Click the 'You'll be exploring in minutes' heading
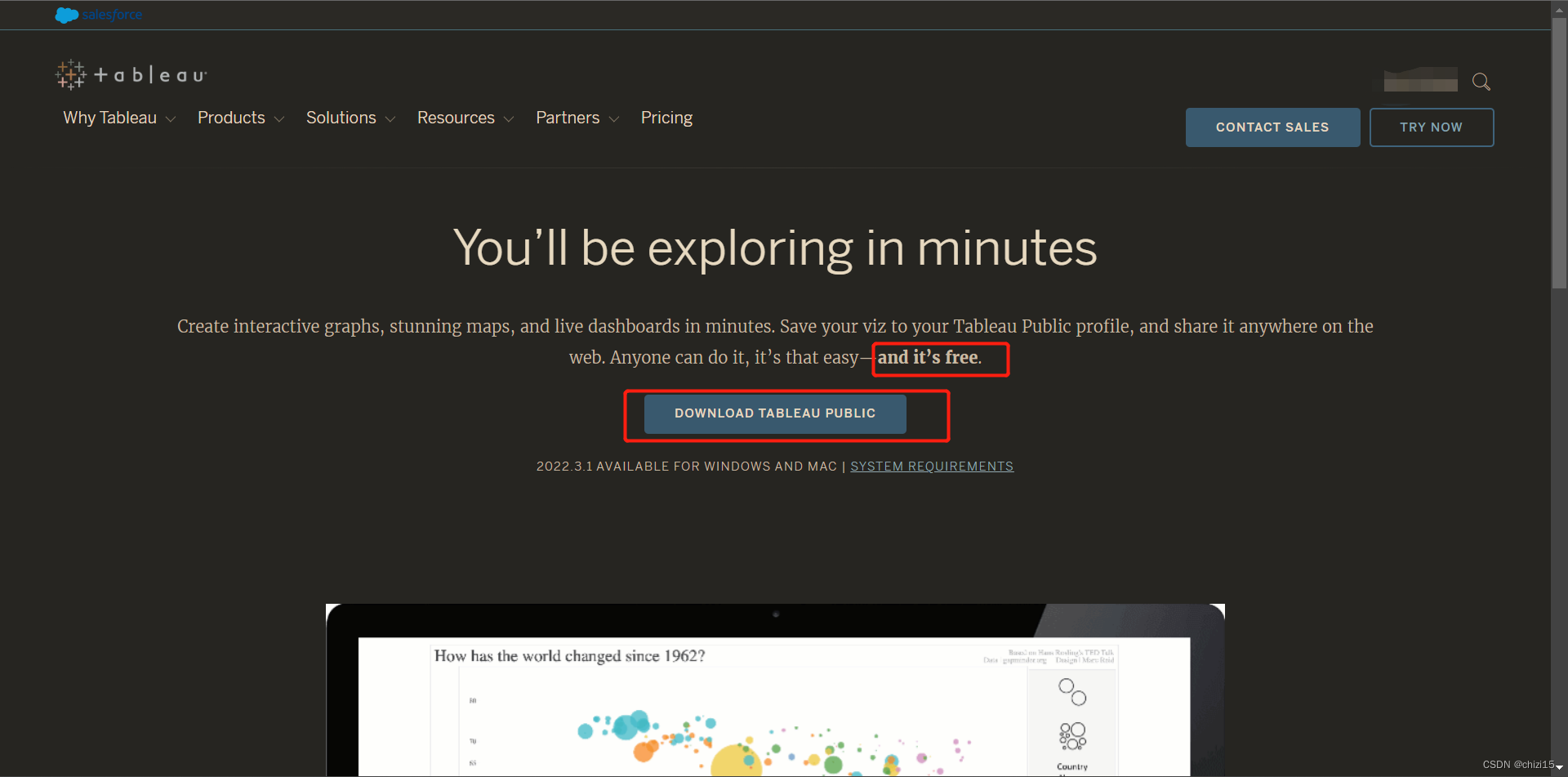Viewport: 1568px width, 777px height. pos(775,248)
